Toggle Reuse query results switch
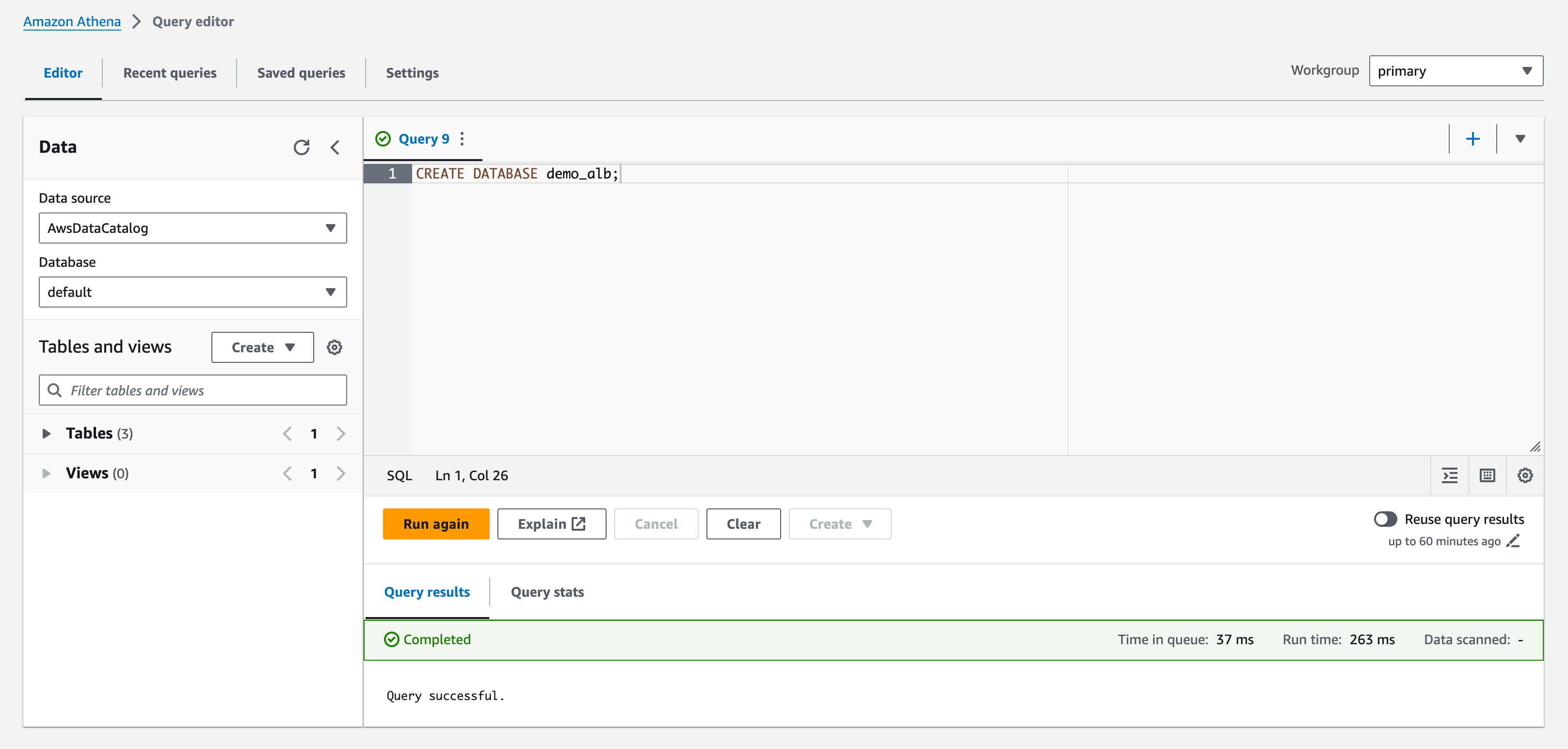This screenshot has height=749, width=1568. tap(1385, 519)
